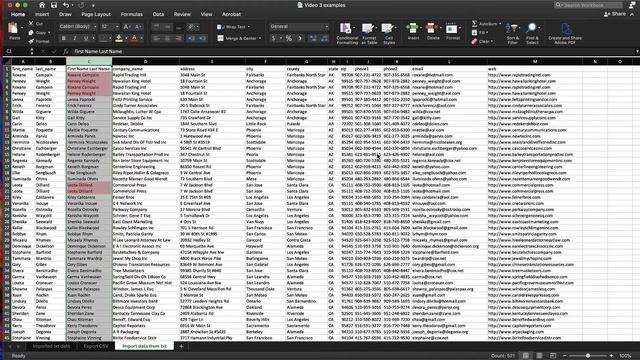Open Format as Table
Image resolution: width=640 pixels, height=360 pixels.
(x=369, y=33)
